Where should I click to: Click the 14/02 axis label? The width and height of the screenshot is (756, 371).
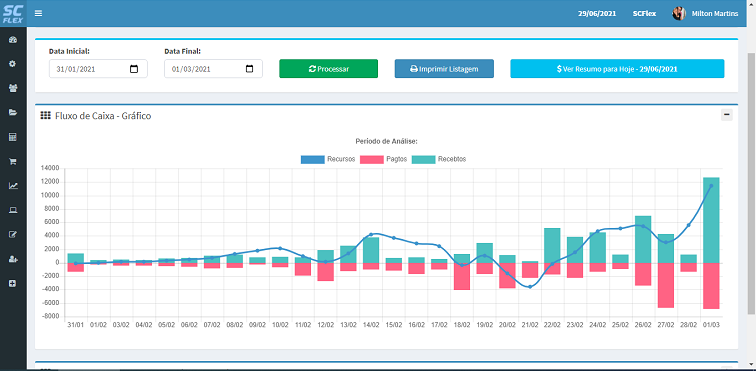coord(371,325)
